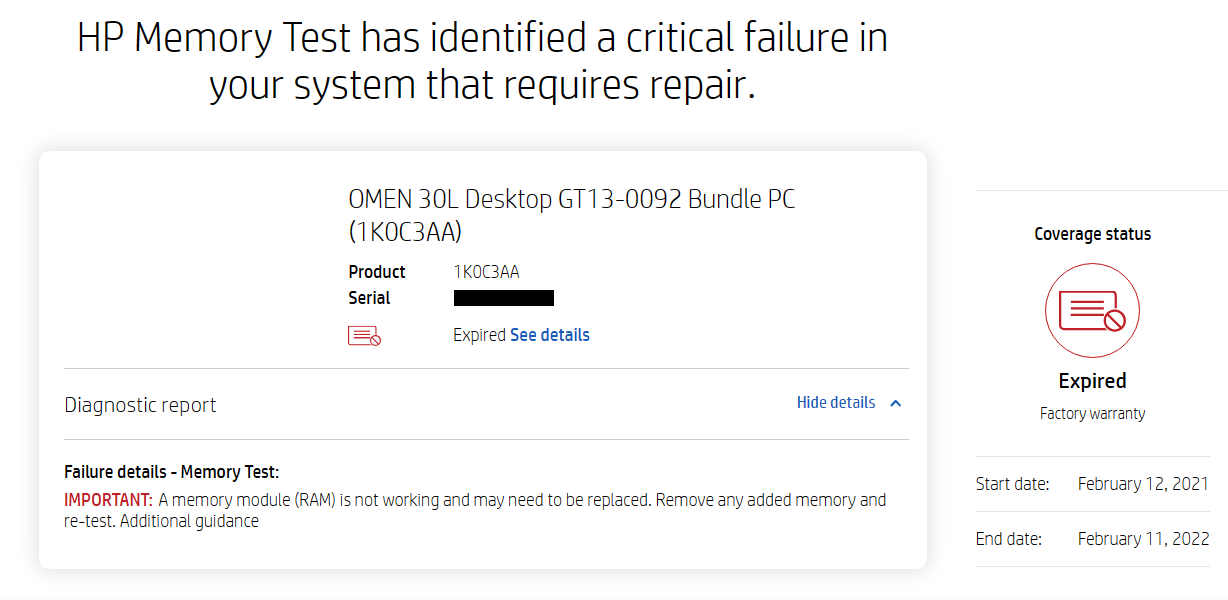This screenshot has height=600, width=1228.
Task: Click the End date February 11, 2022
Action: coord(1143,538)
